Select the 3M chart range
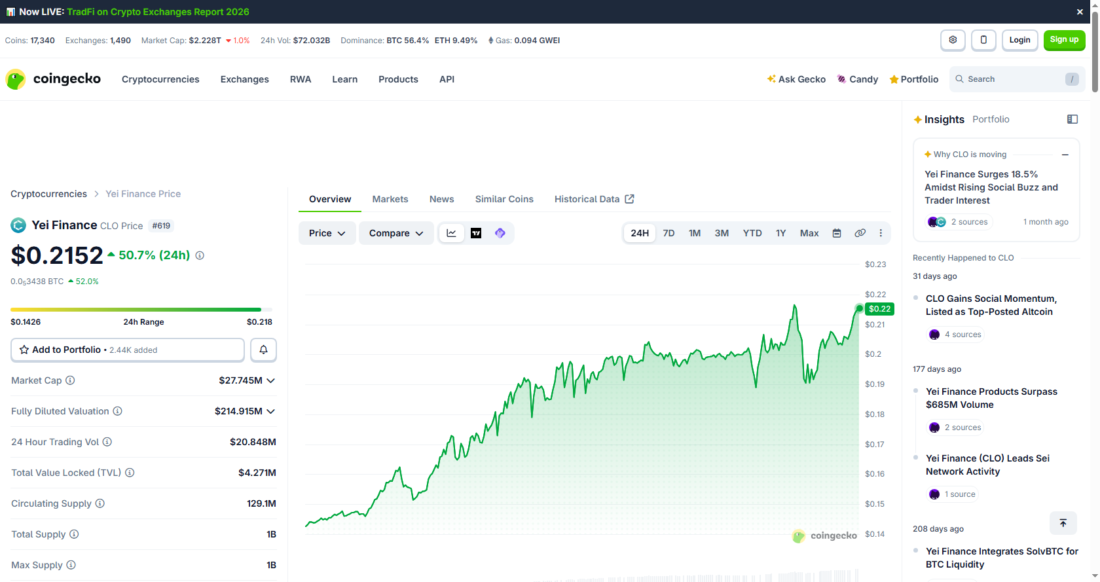 [x=721, y=234]
